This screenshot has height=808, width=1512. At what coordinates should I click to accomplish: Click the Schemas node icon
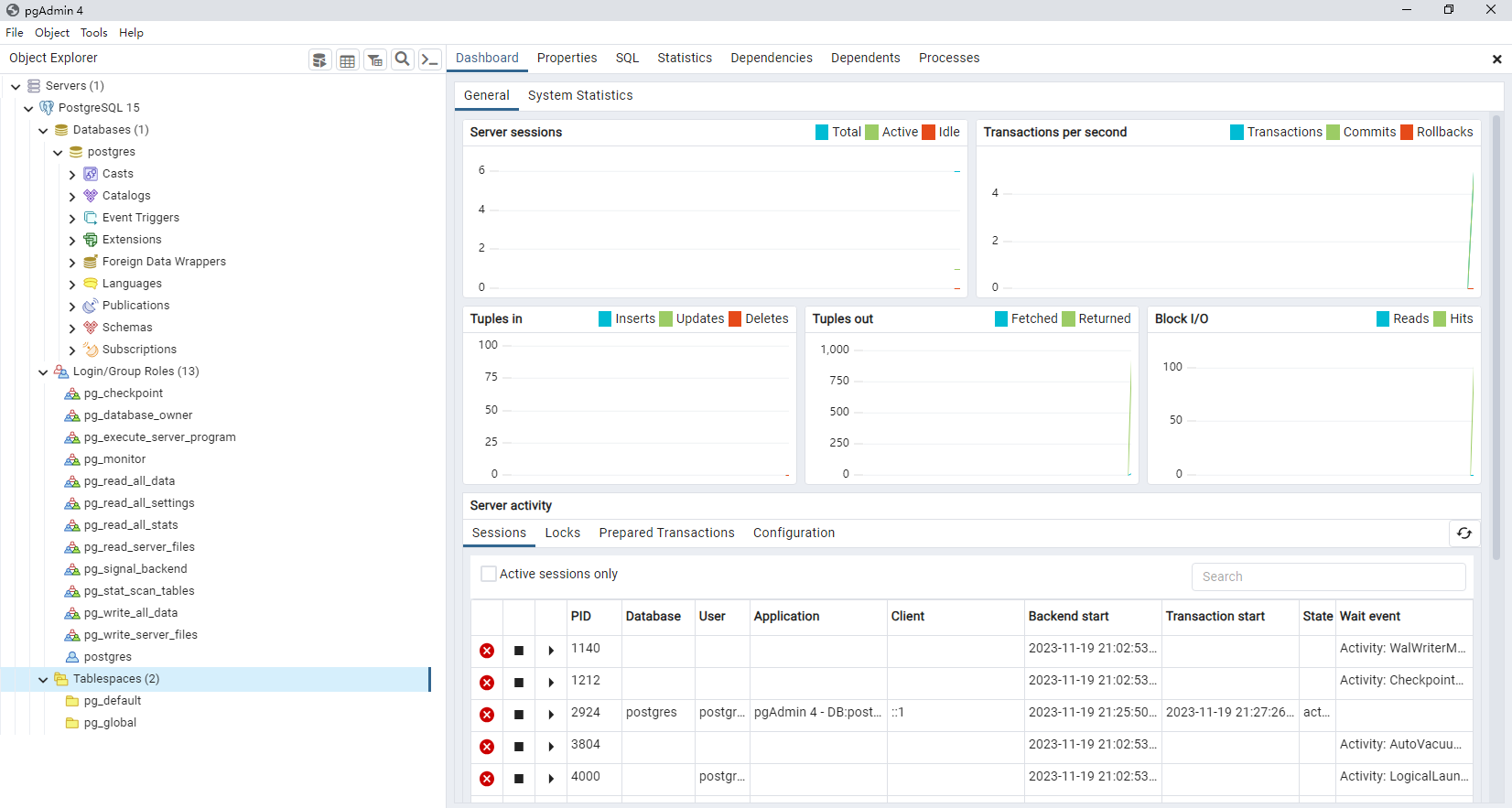tap(91, 328)
